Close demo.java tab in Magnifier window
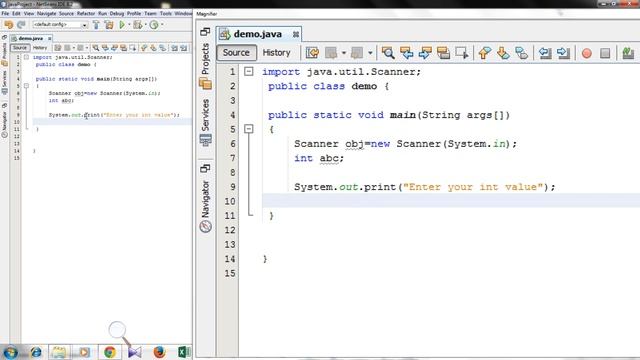640x360 pixels. 296,35
